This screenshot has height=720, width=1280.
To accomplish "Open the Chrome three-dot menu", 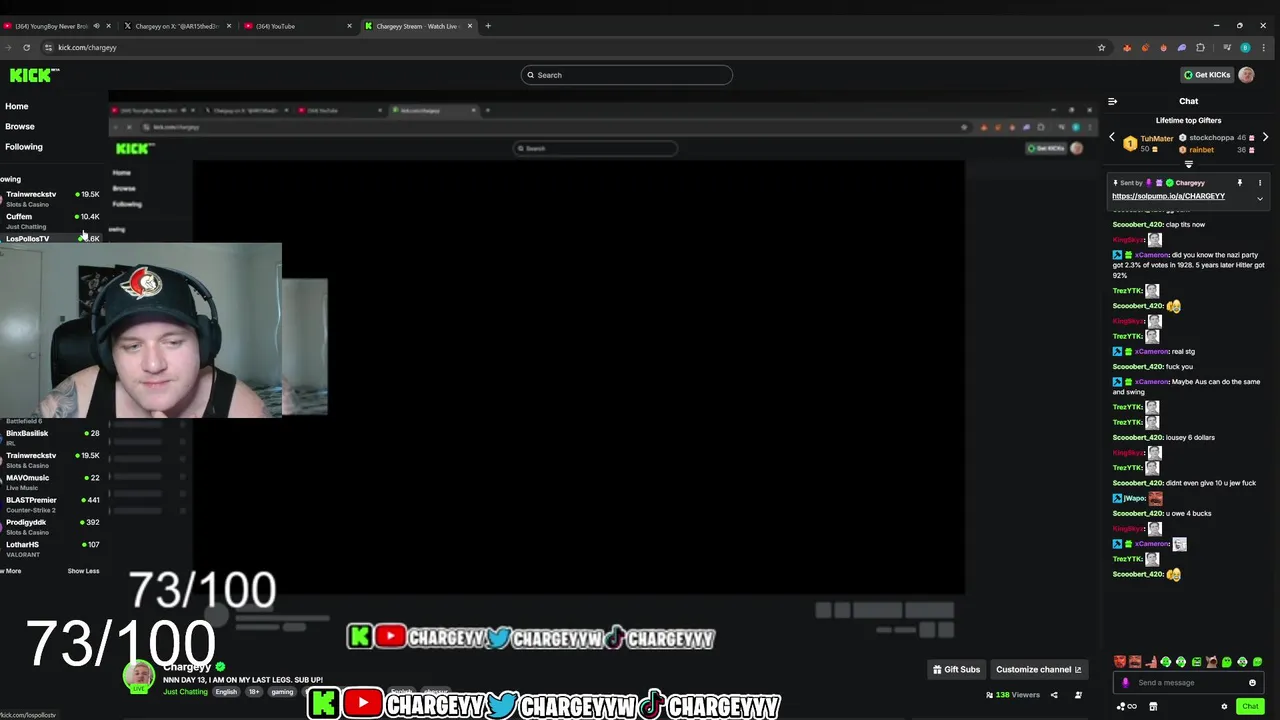I will [1265, 47].
